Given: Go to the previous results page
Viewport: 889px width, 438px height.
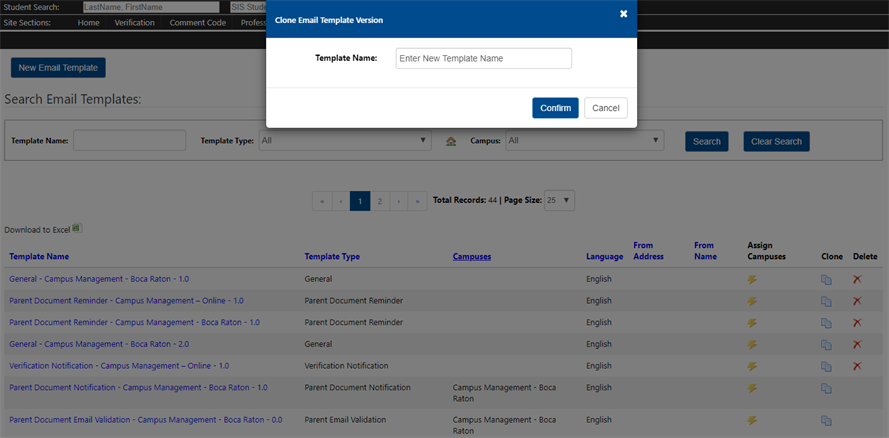Looking at the screenshot, I should pos(341,201).
